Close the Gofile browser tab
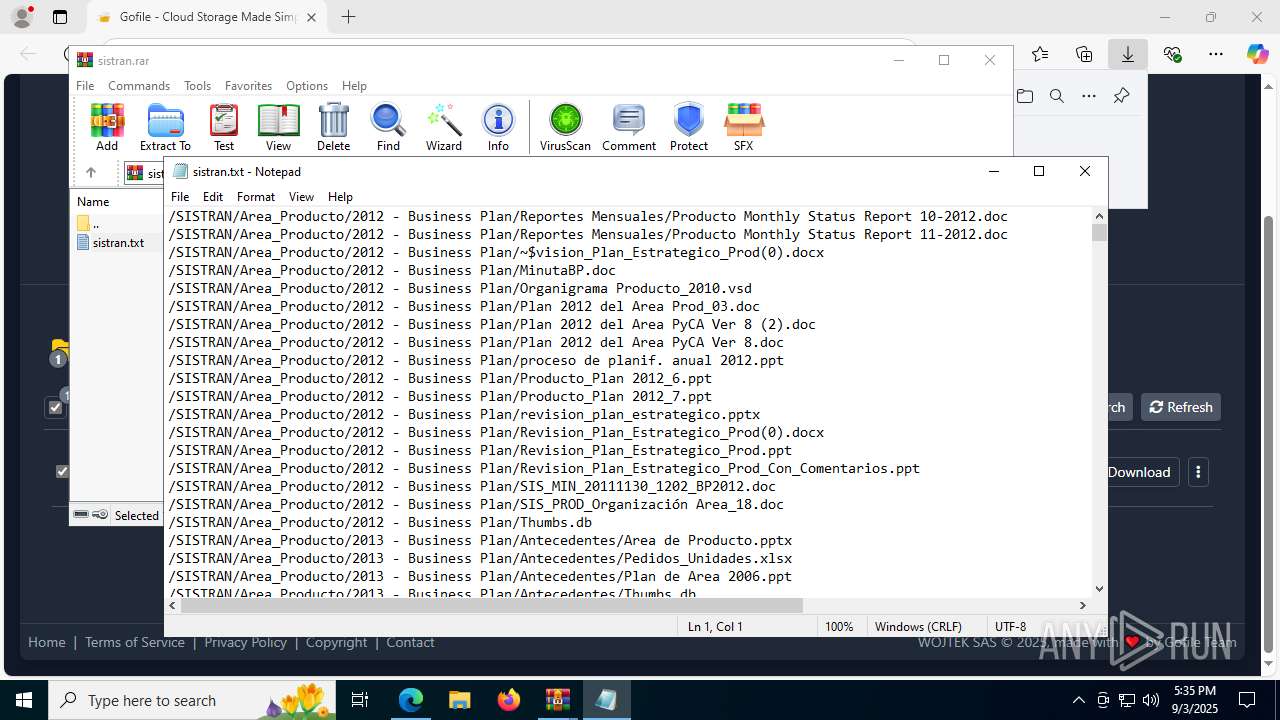Image resolution: width=1280 pixels, height=720 pixels. [311, 17]
